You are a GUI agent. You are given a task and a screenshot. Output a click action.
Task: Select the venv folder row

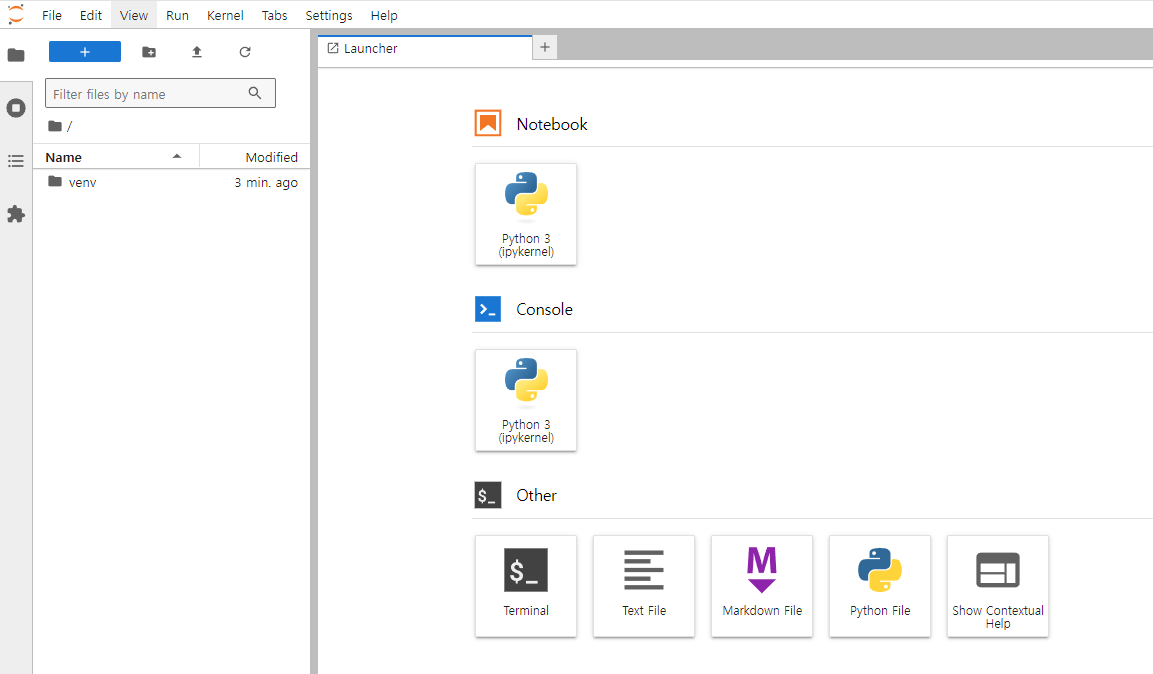pos(172,182)
